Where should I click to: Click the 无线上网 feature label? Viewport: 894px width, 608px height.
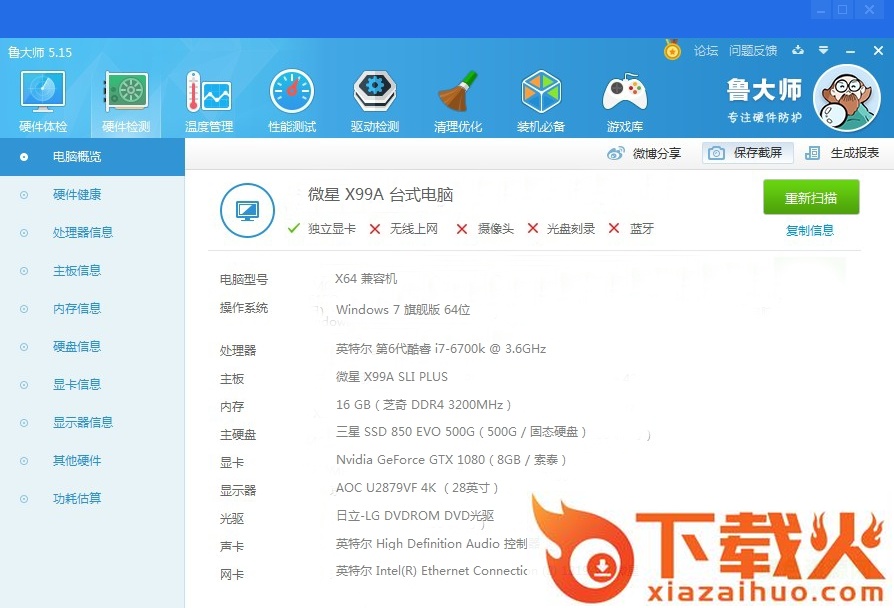pyautogui.click(x=414, y=229)
